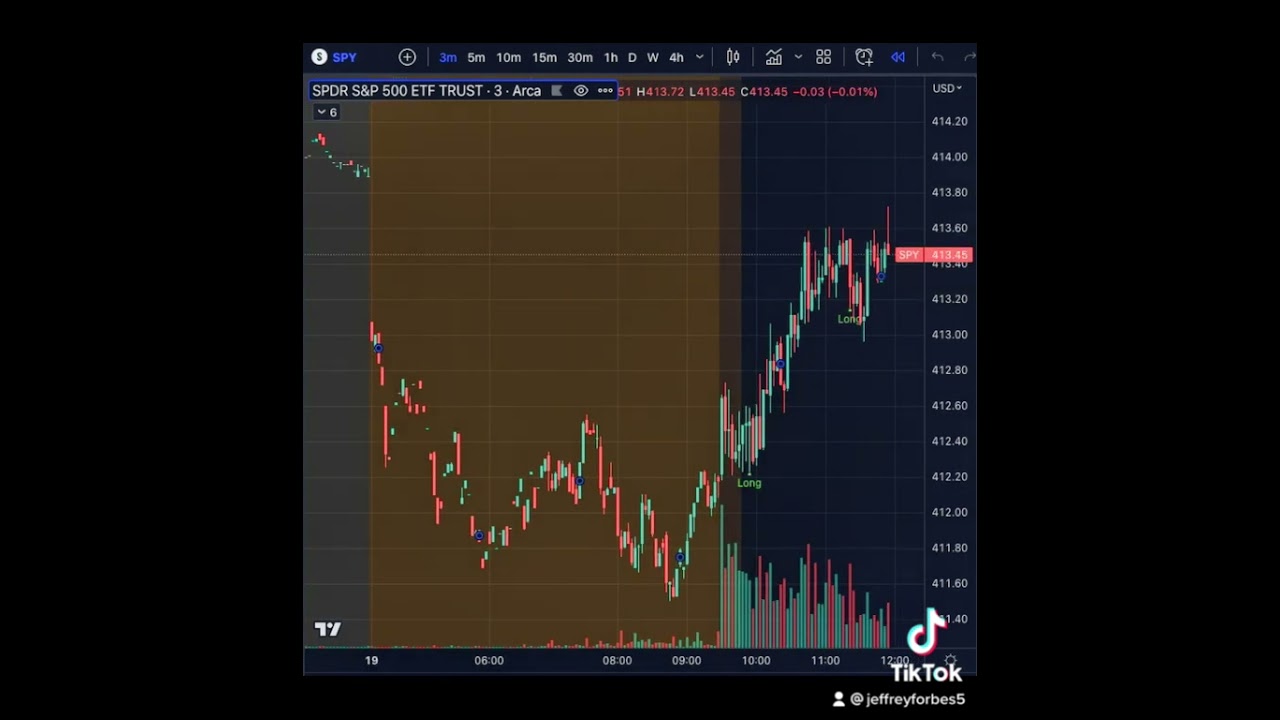Screen dimensions: 1280x720
Task: Select the Long label near 412.20
Action: click(x=749, y=483)
